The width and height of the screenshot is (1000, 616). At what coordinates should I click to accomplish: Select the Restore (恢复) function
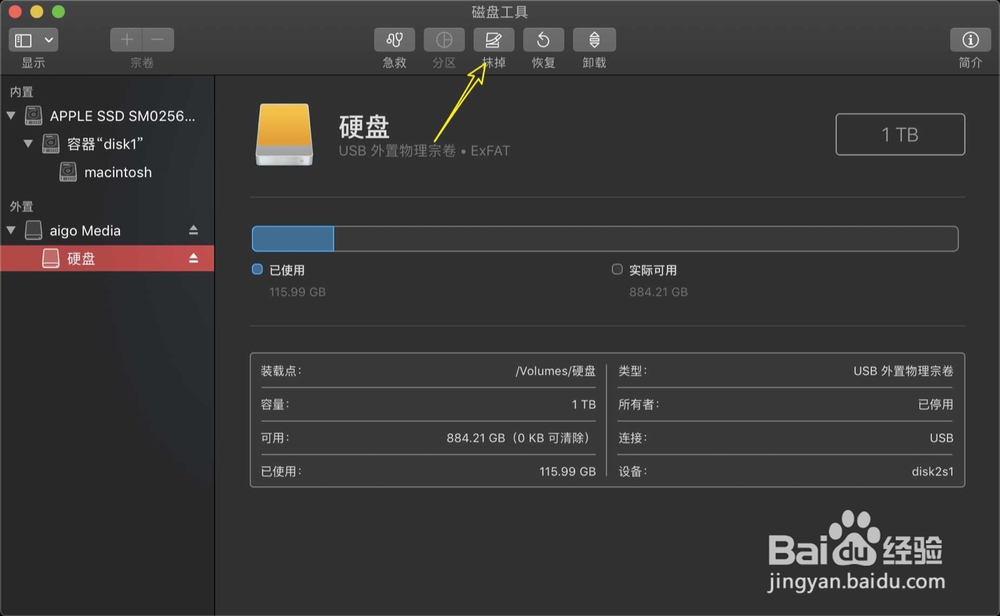pyautogui.click(x=543, y=40)
